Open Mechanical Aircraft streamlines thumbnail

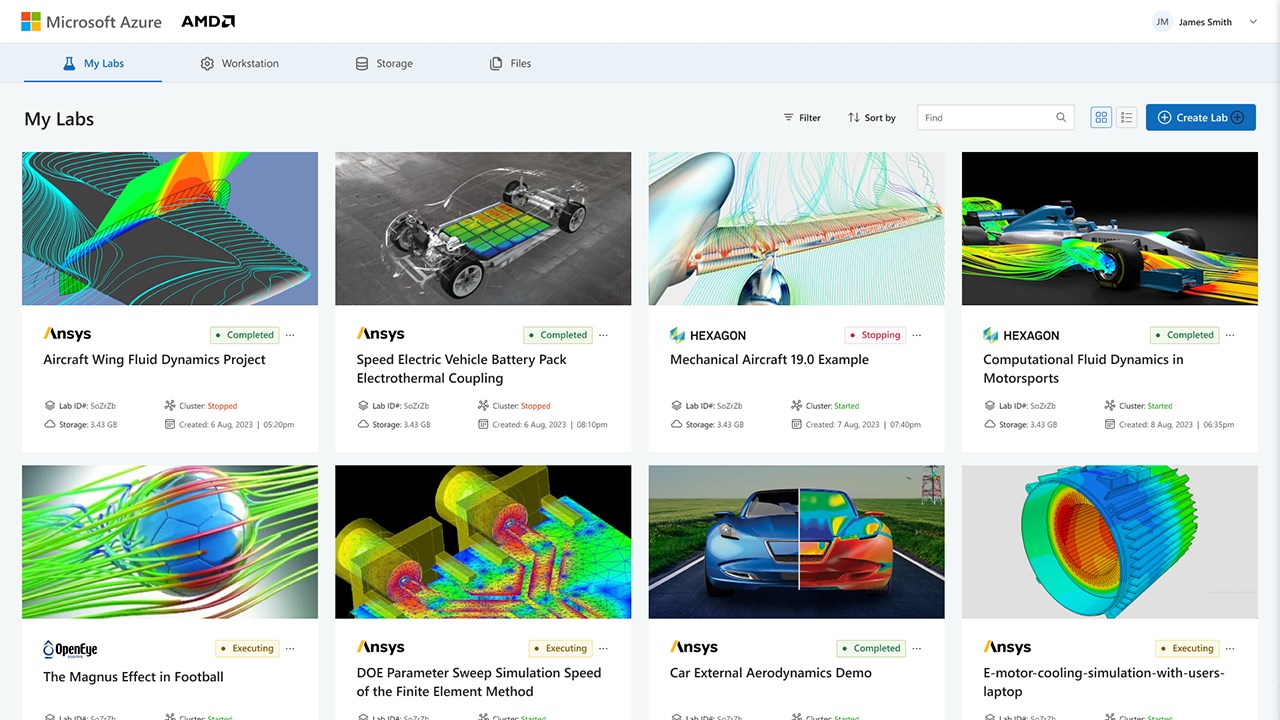pyautogui.click(x=796, y=228)
